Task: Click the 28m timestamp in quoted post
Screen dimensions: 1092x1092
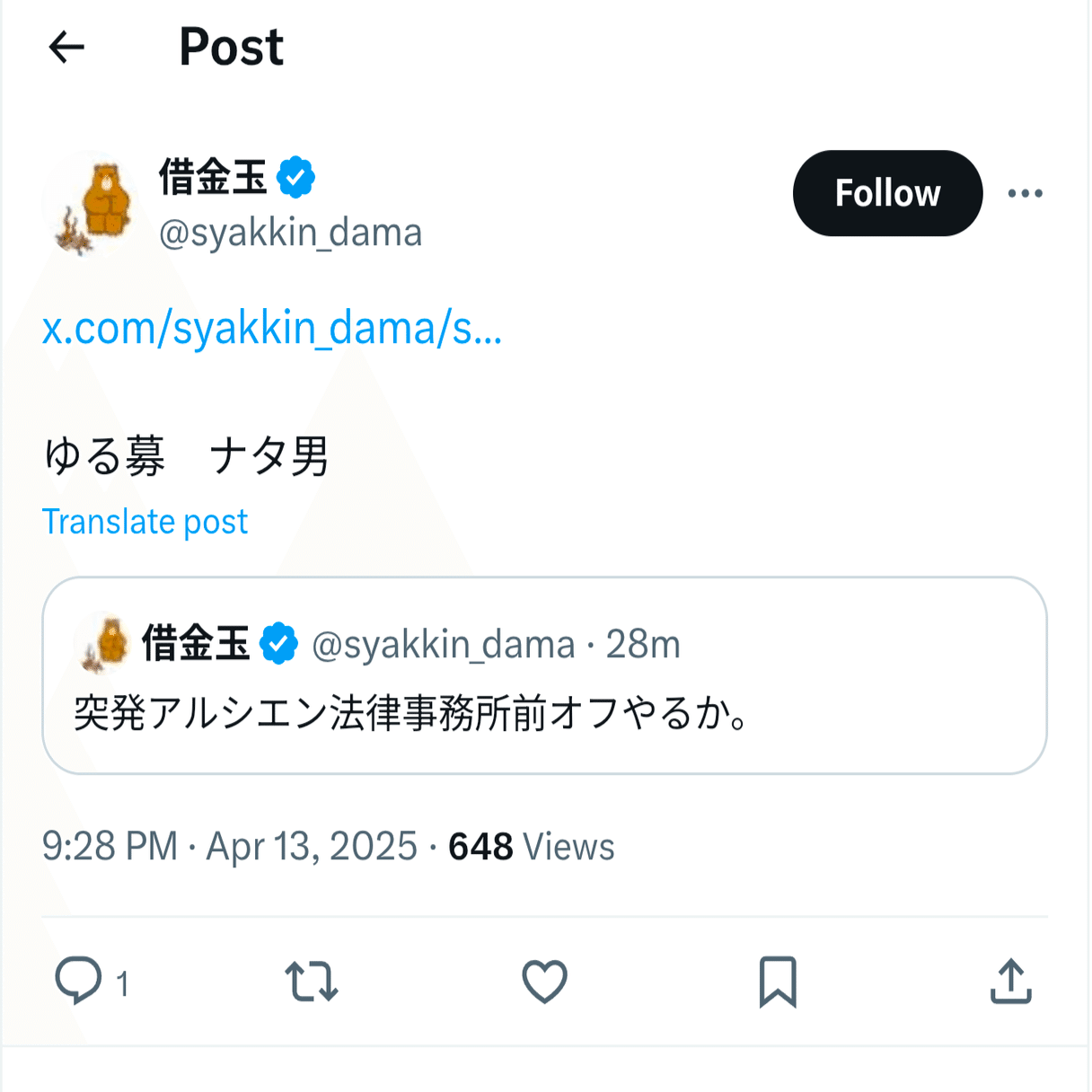Action: tap(643, 644)
